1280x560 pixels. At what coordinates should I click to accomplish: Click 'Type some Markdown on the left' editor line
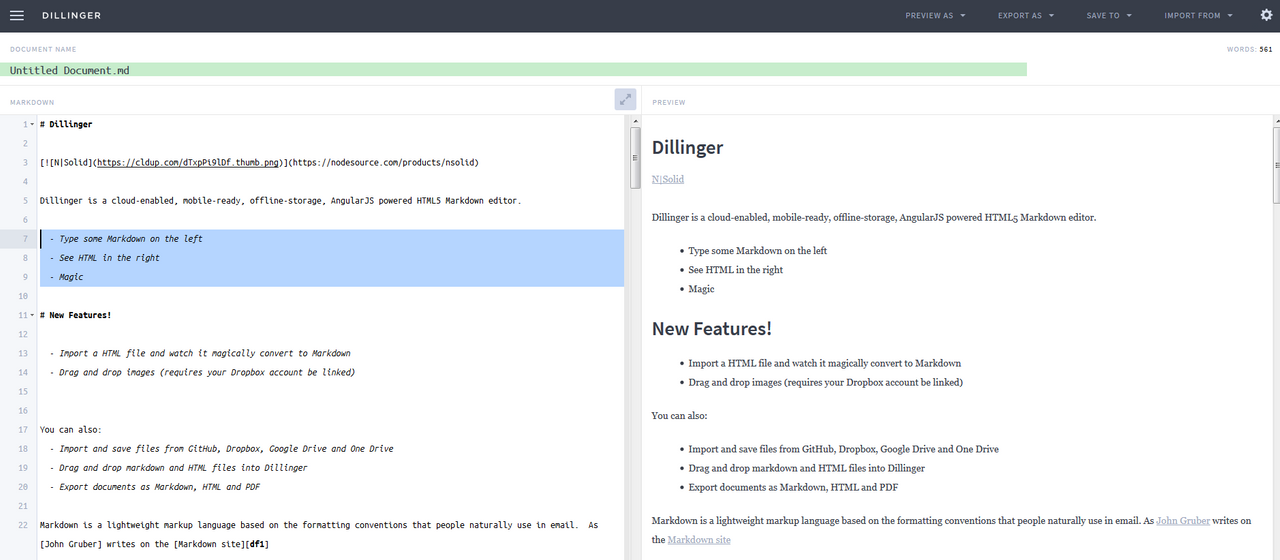coord(126,239)
